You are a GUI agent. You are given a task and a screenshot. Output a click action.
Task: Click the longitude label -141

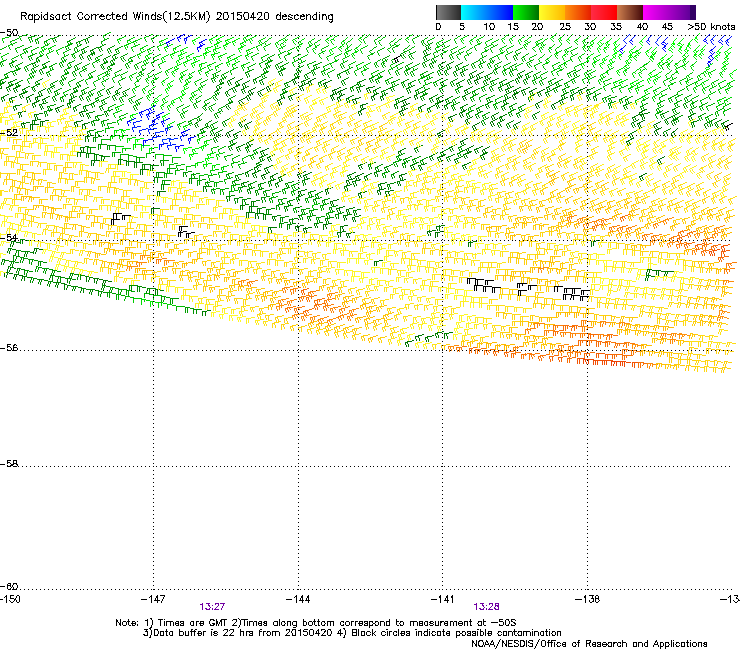click(x=443, y=599)
